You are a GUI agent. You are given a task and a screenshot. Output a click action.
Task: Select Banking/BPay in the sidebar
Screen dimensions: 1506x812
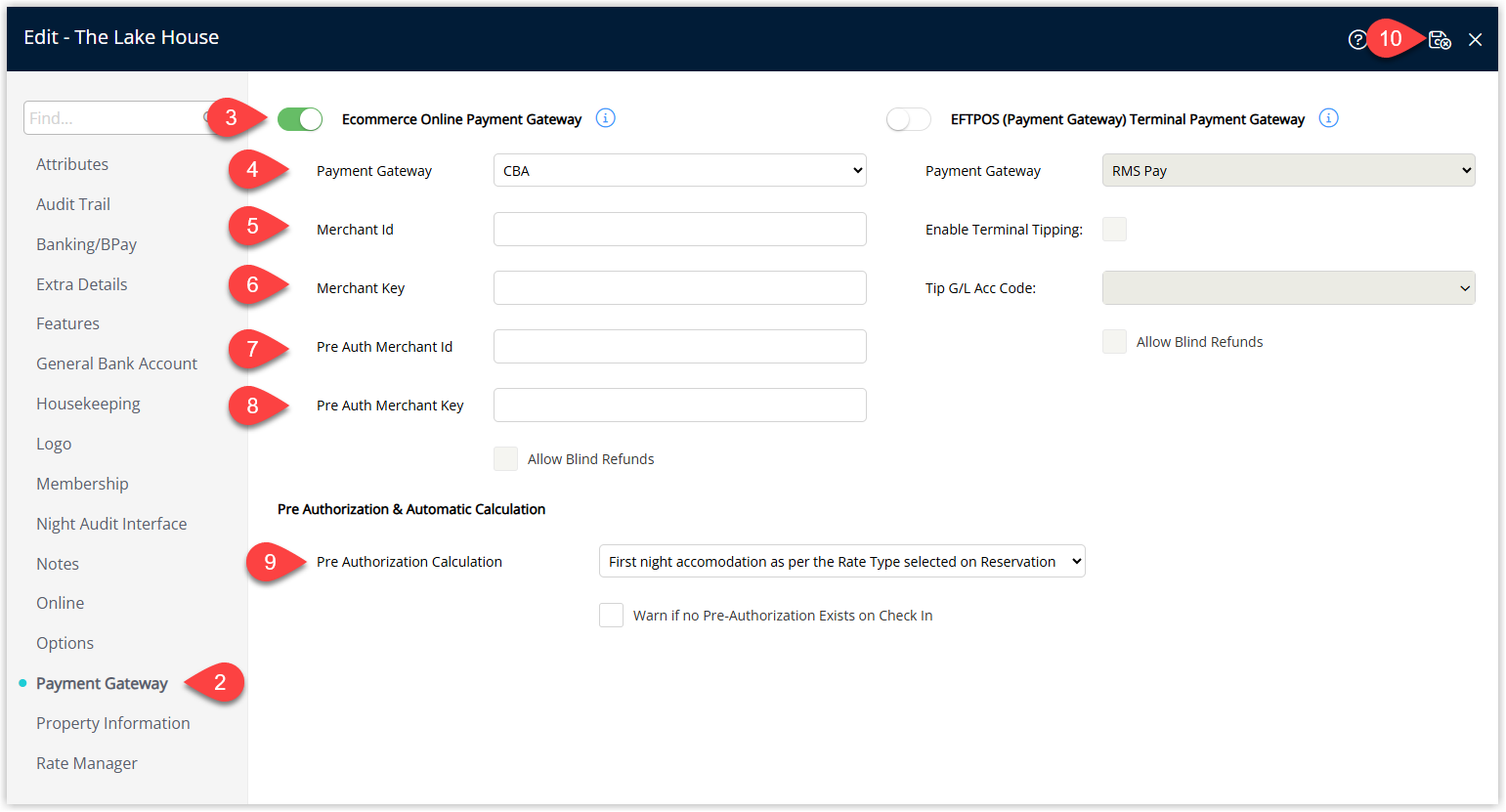(x=86, y=244)
